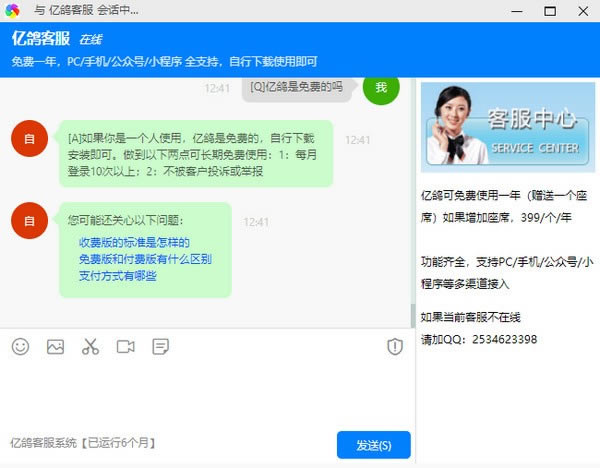Image resolution: width=600 pixels, height=468 pixels.
Task: Open link "免费版和付费版有什么区别"
Action: pos(145,258)
